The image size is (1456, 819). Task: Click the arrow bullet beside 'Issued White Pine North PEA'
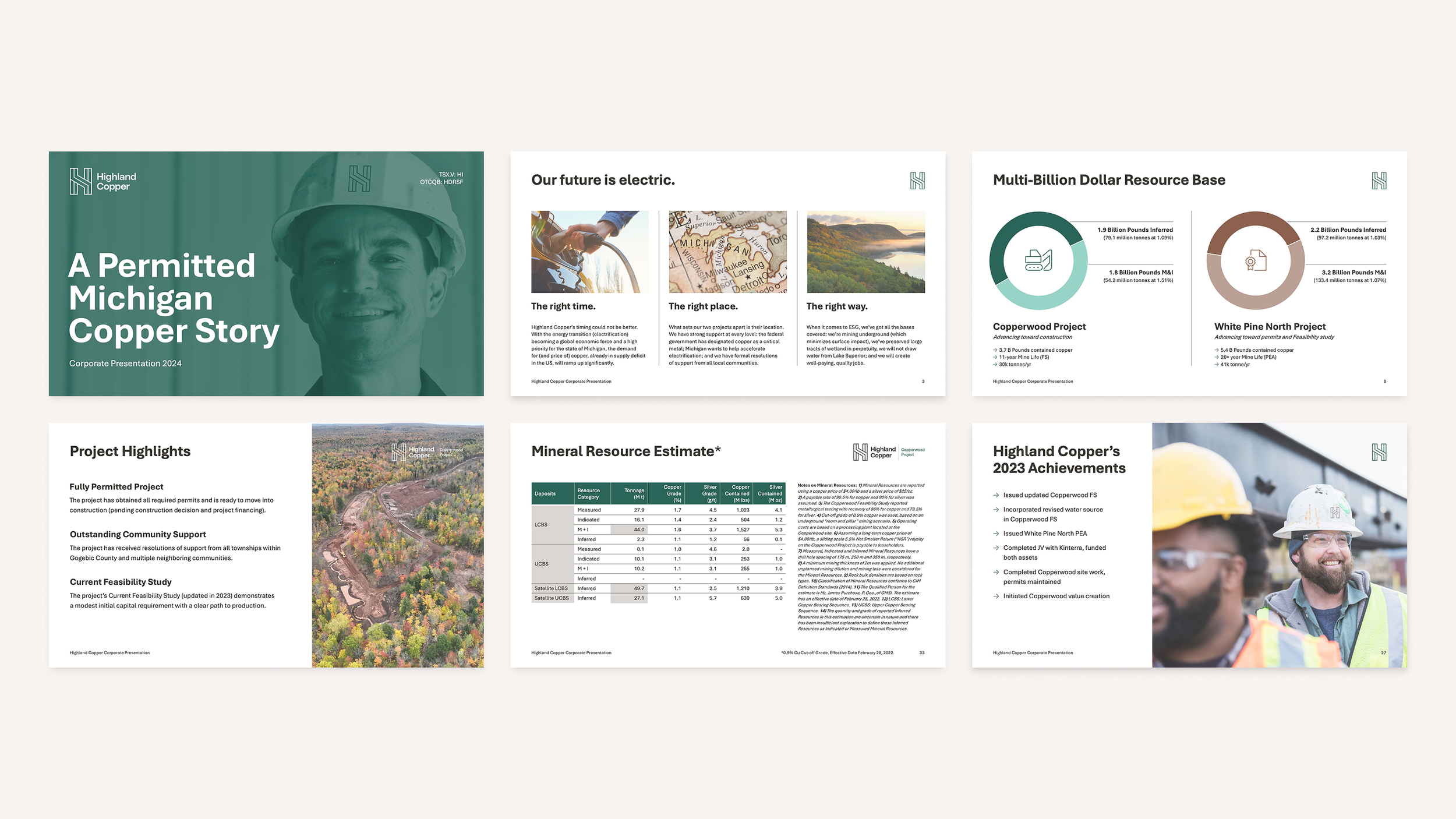coord(996,534)
